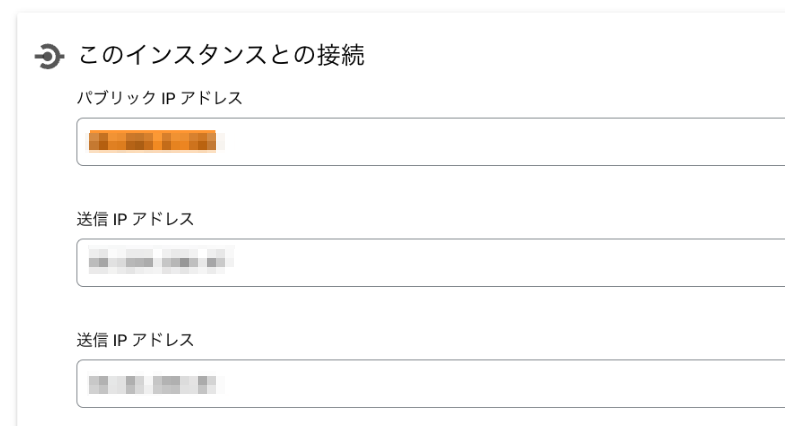Click the word パブリック in the first label
Image resolution: width=785 pixels, height=426 pixels.
coord(117,98)
